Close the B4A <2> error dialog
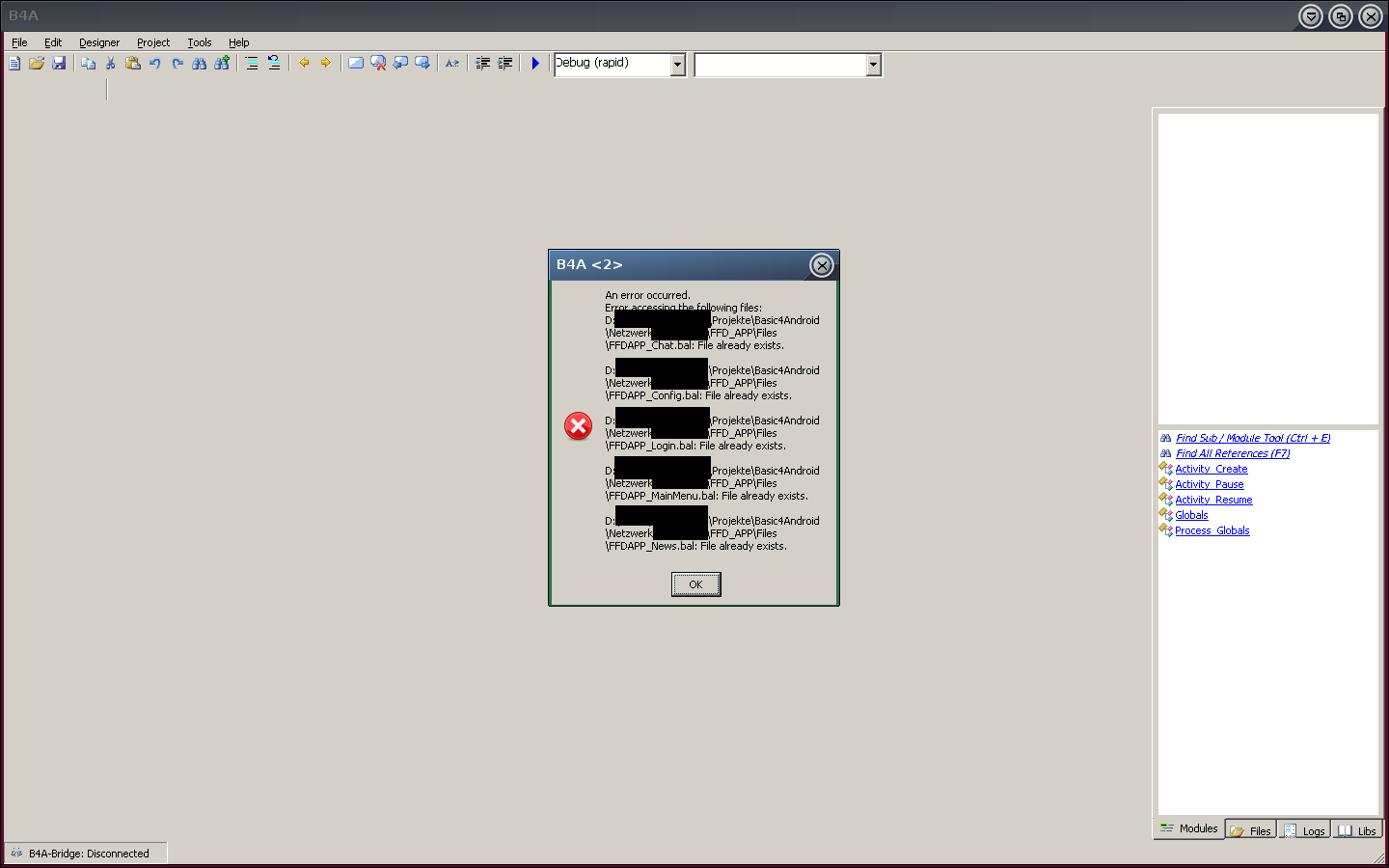Screen dimensions: 1389x868 coord(821,265)
